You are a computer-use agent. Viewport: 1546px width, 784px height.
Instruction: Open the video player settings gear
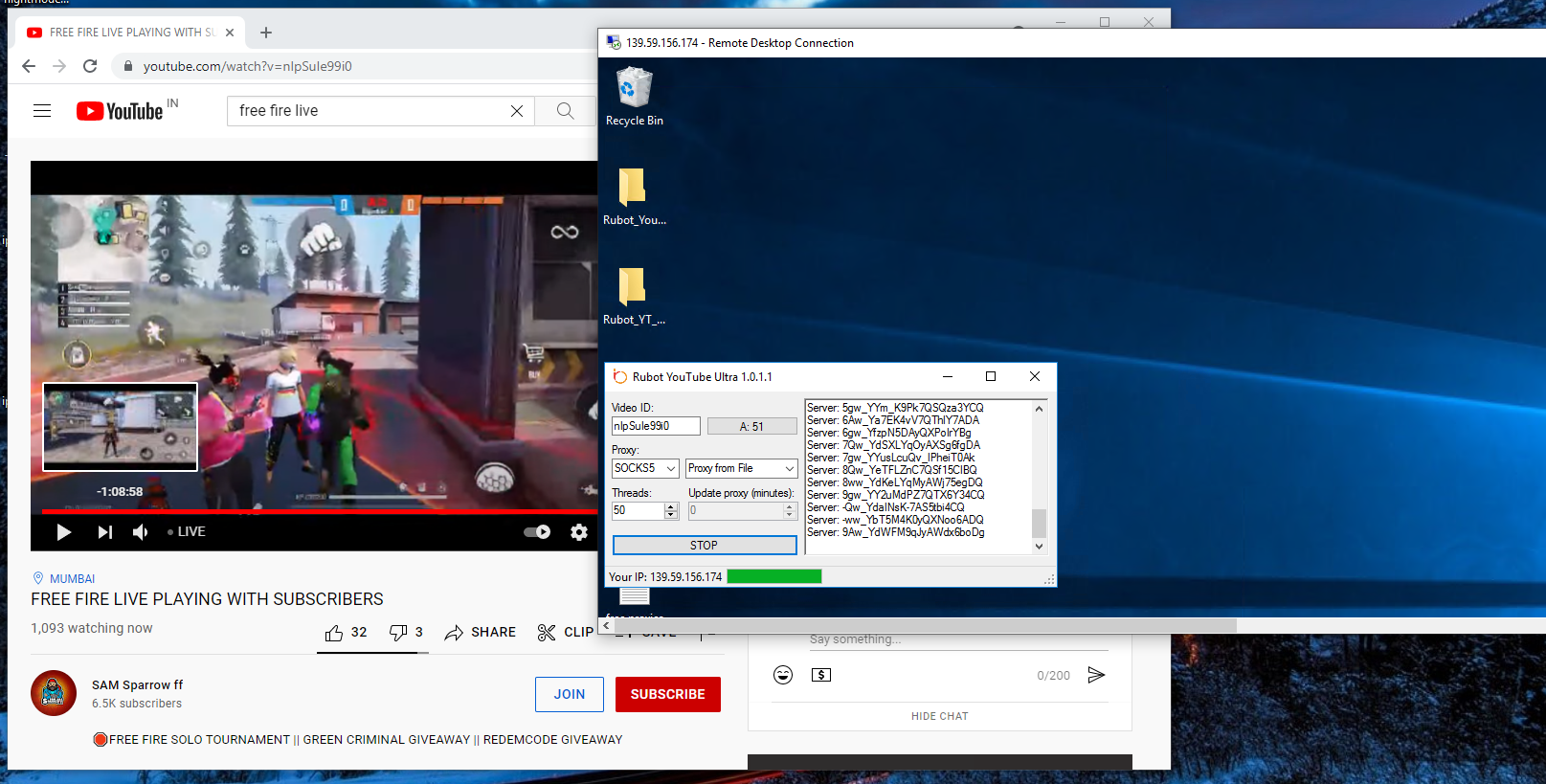(x=578, y=532)
